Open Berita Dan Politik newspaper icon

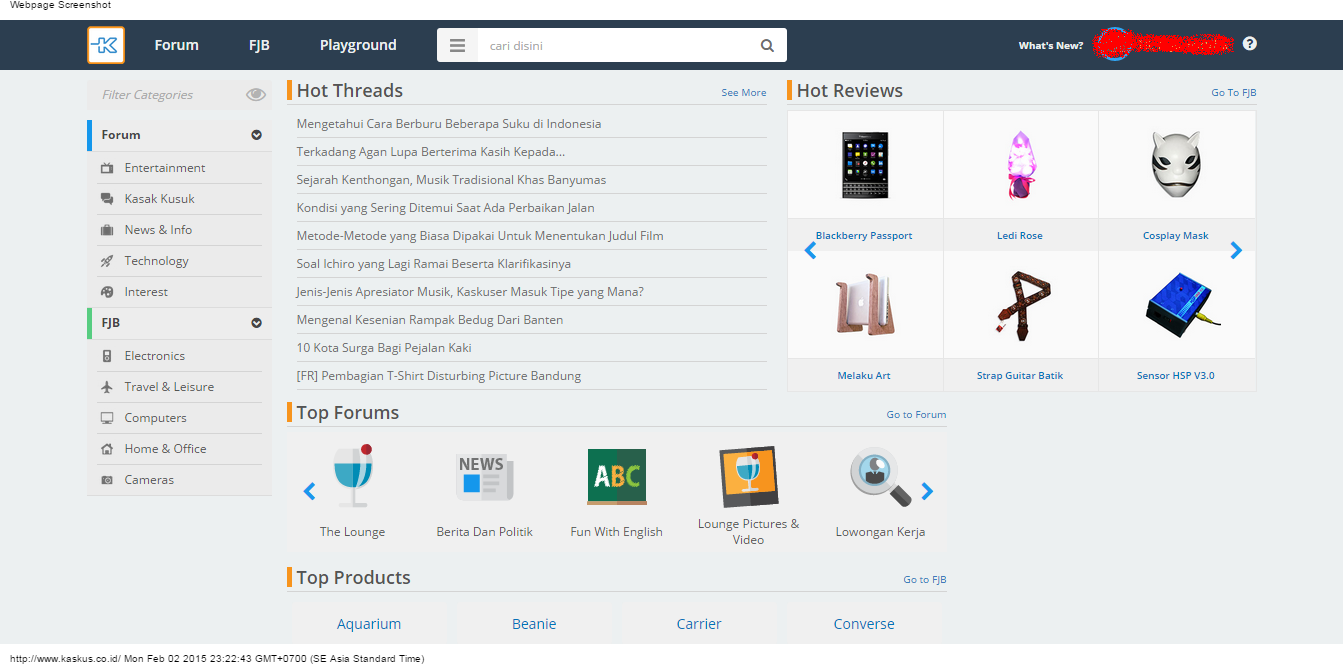click(485, 477)
